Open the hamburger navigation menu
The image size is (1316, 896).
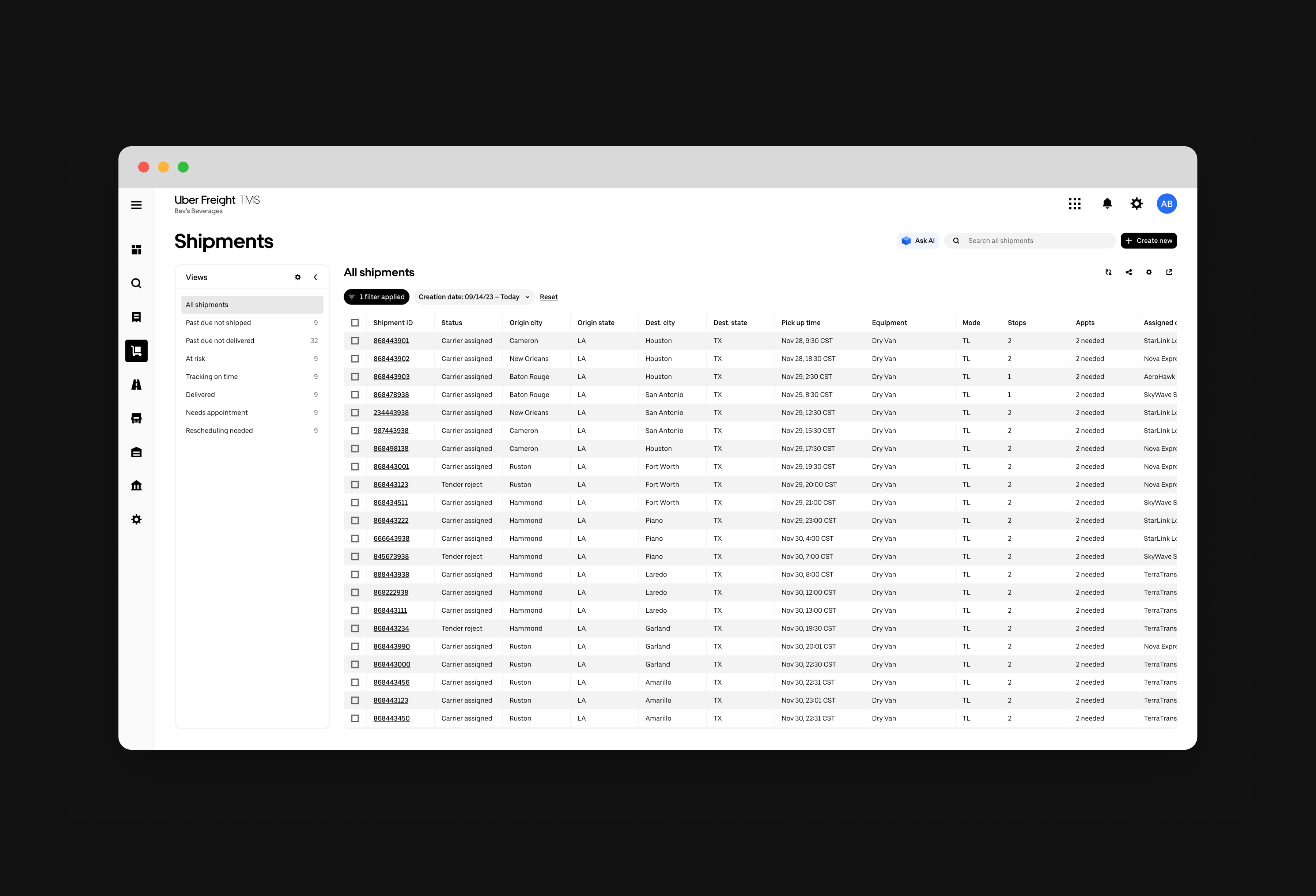(x=136, y=205)
